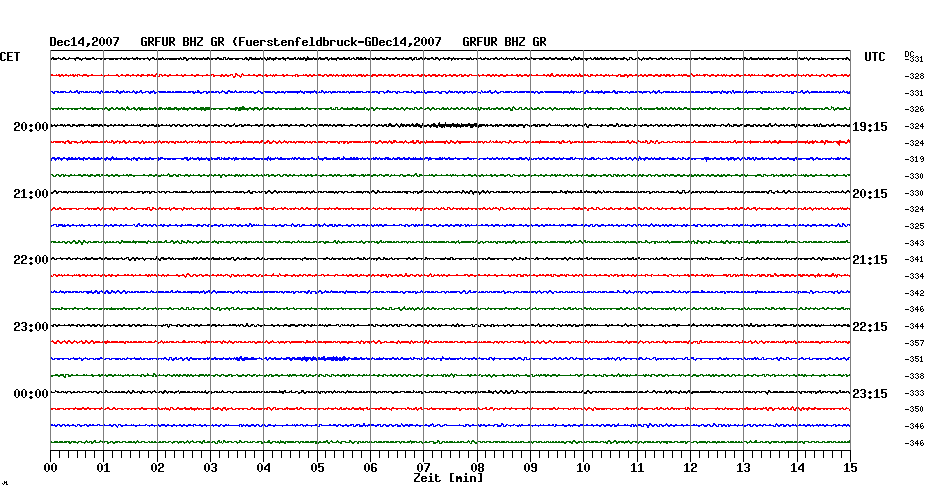Image resolution: width=930 pixels, height=494 pixels.
Task: Click the 22:15 UTC time label
Action: [x=870, y=327]
